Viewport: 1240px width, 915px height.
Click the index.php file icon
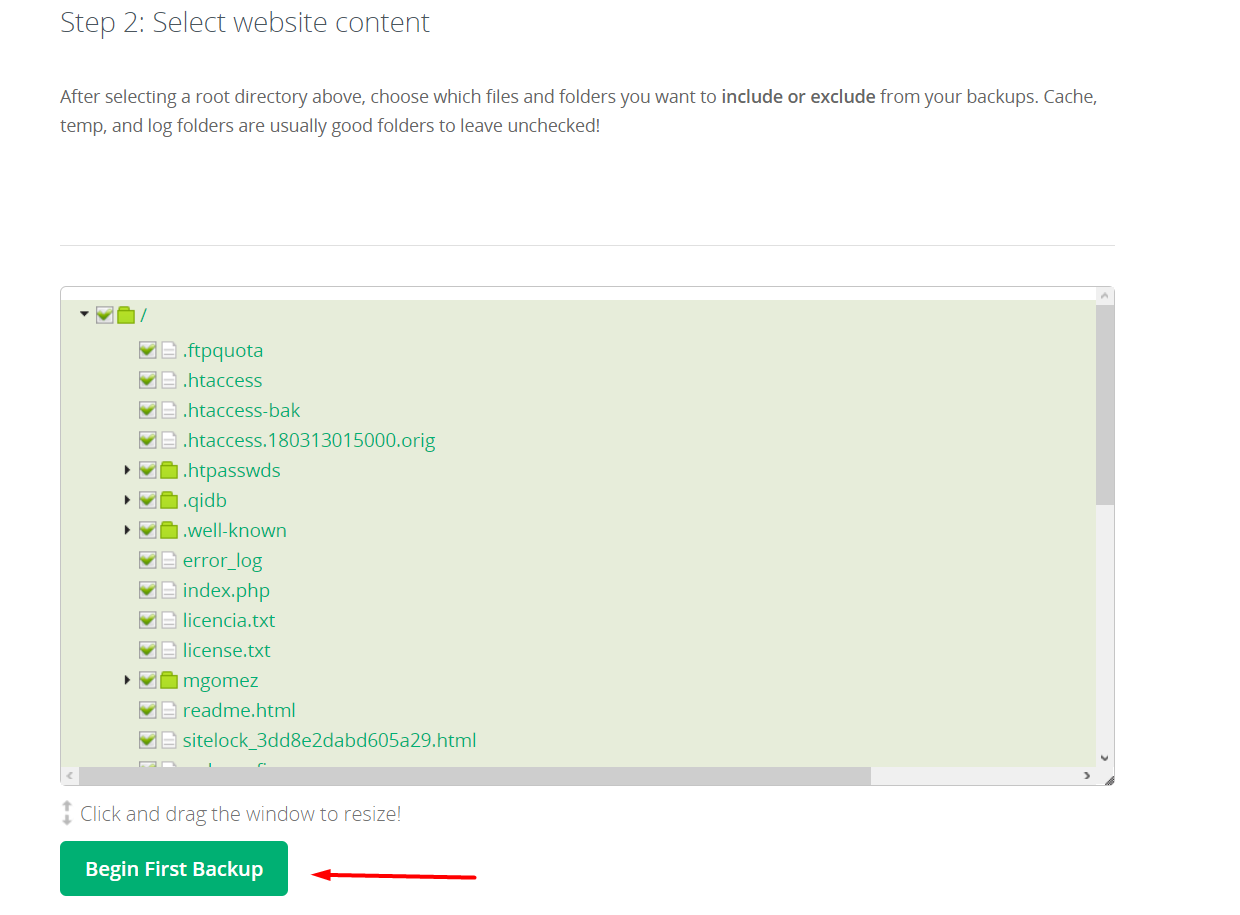[x=169, y=590]
